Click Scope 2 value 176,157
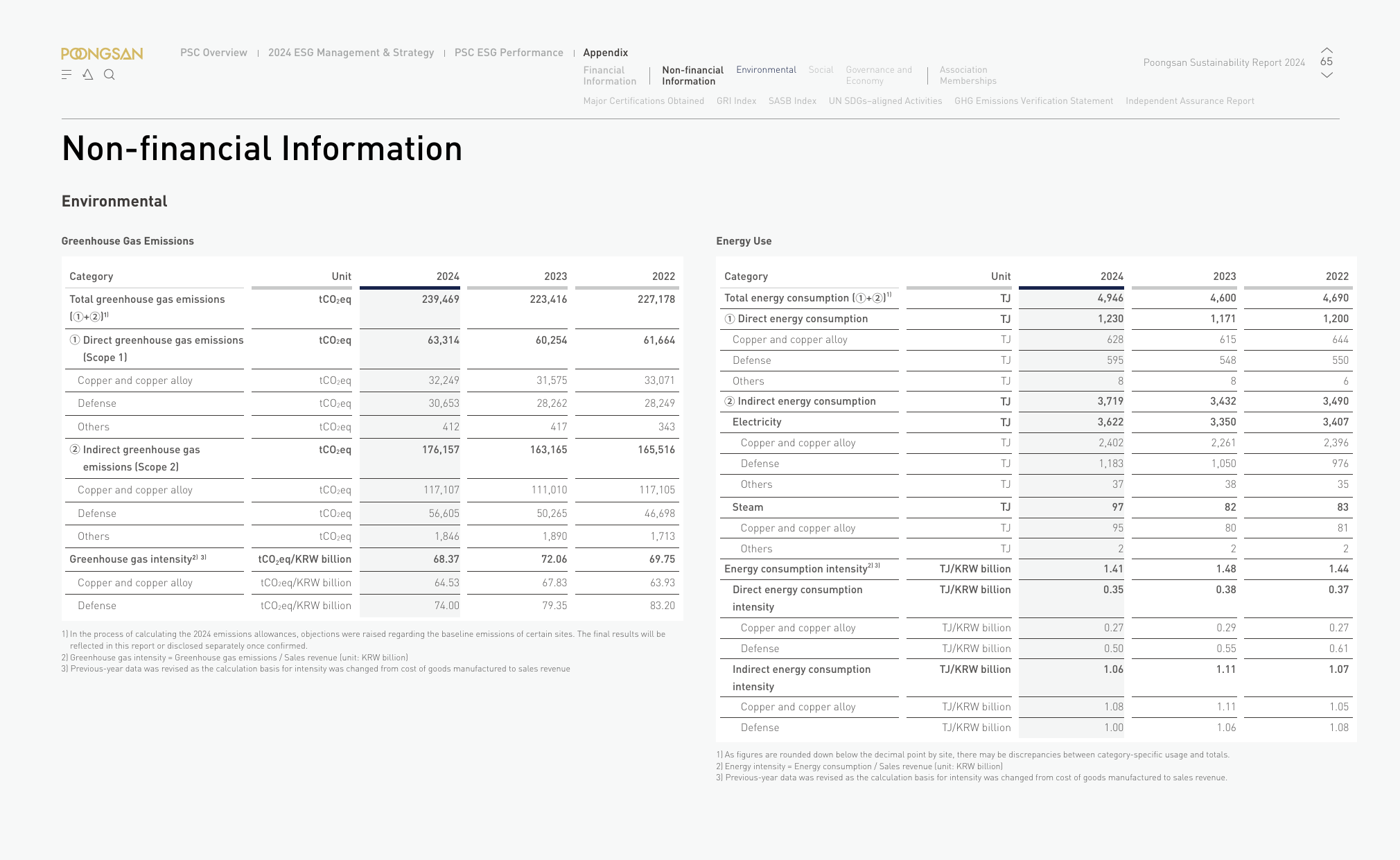Viewport: 1400px width, 860px height. tap(440, 450)
